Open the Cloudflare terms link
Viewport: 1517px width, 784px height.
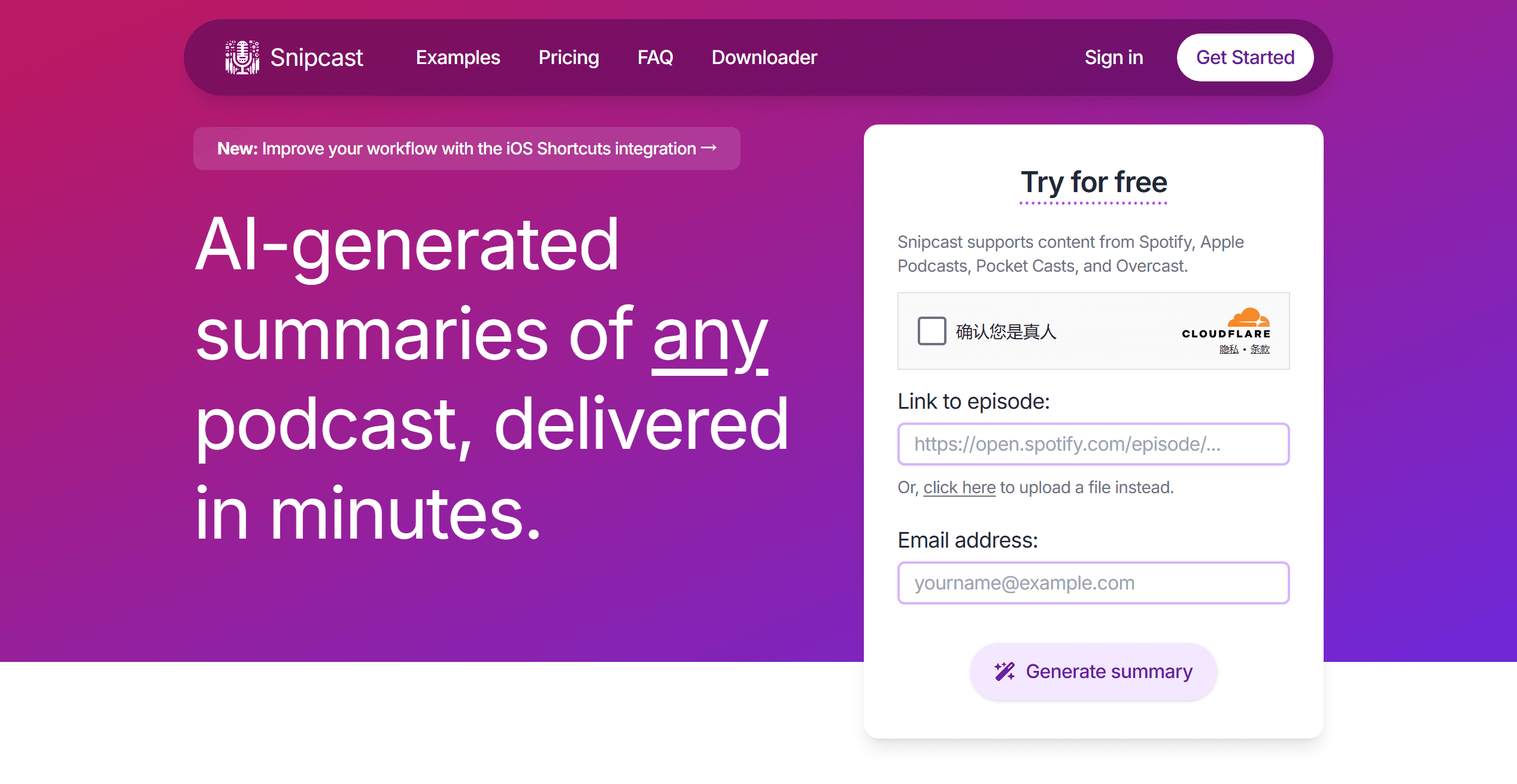[1260, 350]
